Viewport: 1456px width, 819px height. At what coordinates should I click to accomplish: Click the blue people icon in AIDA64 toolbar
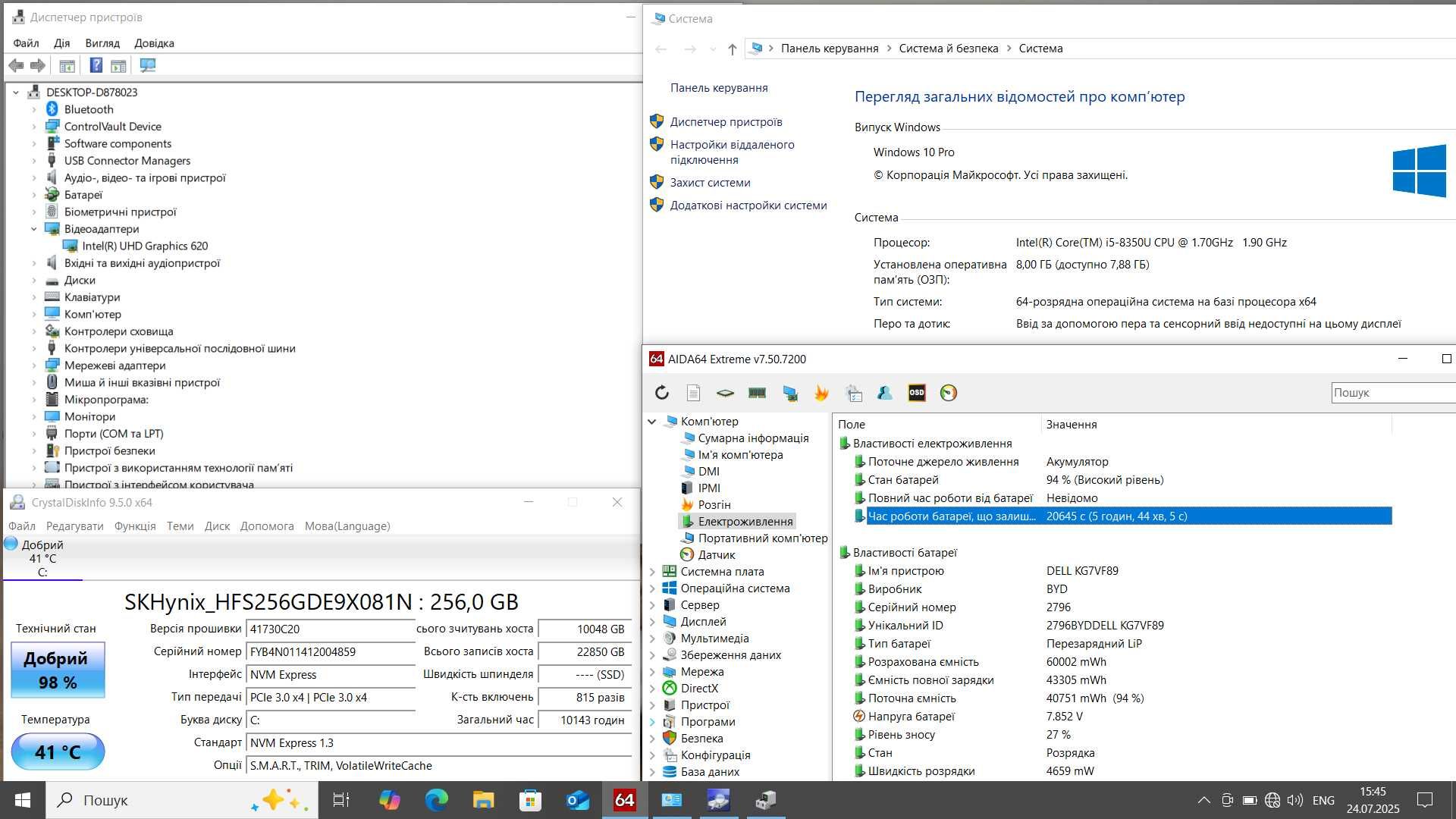point(885,393)
